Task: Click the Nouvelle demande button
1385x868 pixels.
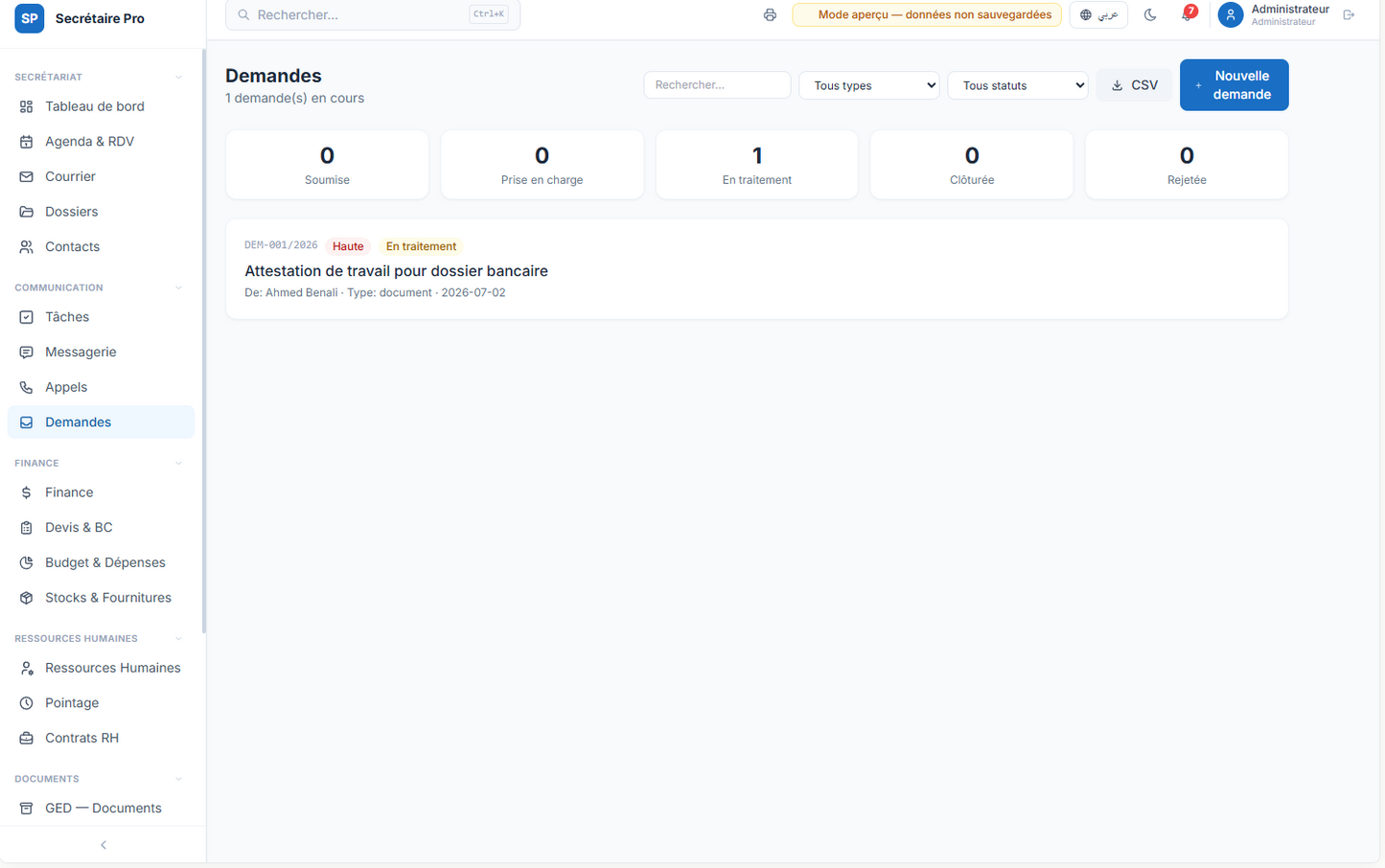Action: [1234, 85]
